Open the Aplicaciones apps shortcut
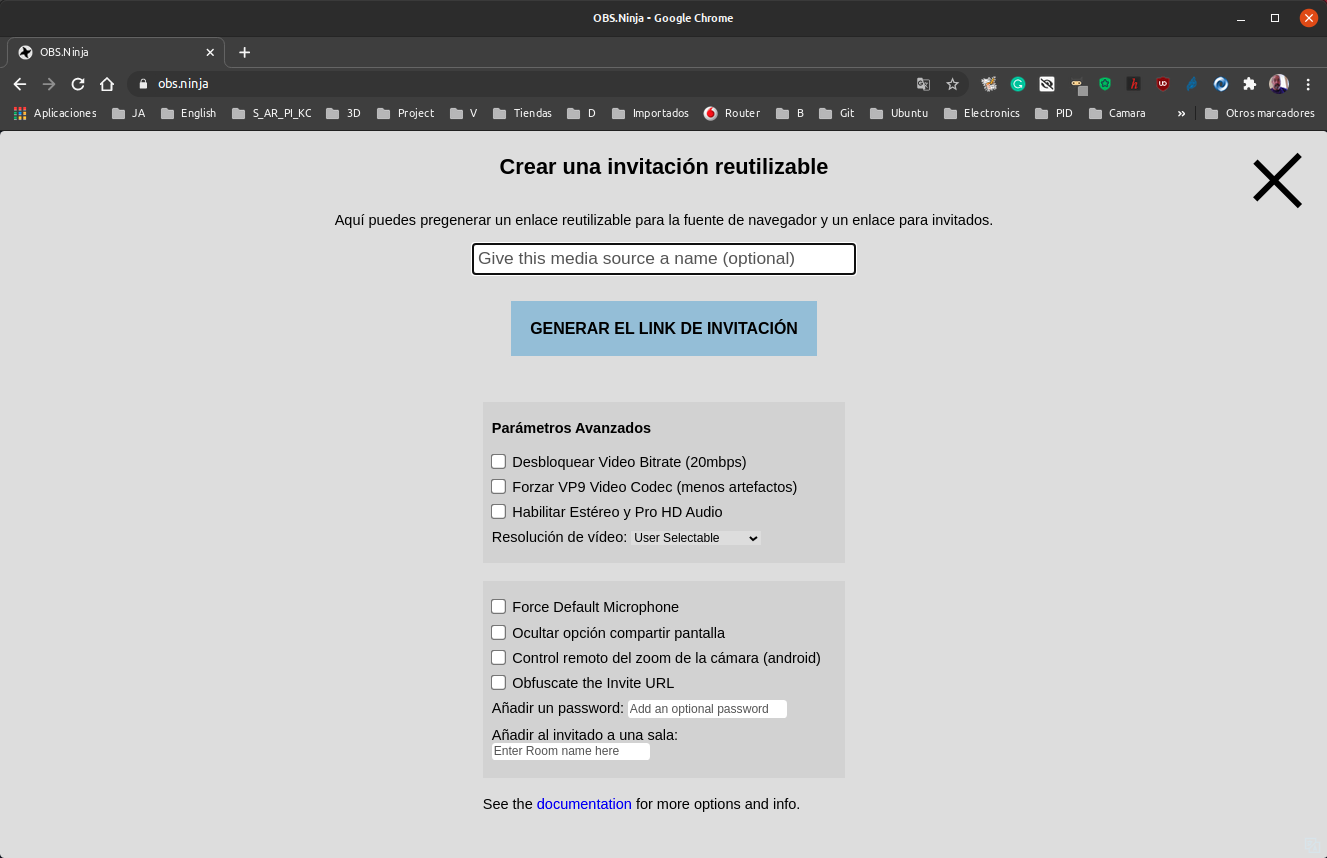Image resolution: width=1327 pixels, height=858 pixels. click(x=55, y=113)
